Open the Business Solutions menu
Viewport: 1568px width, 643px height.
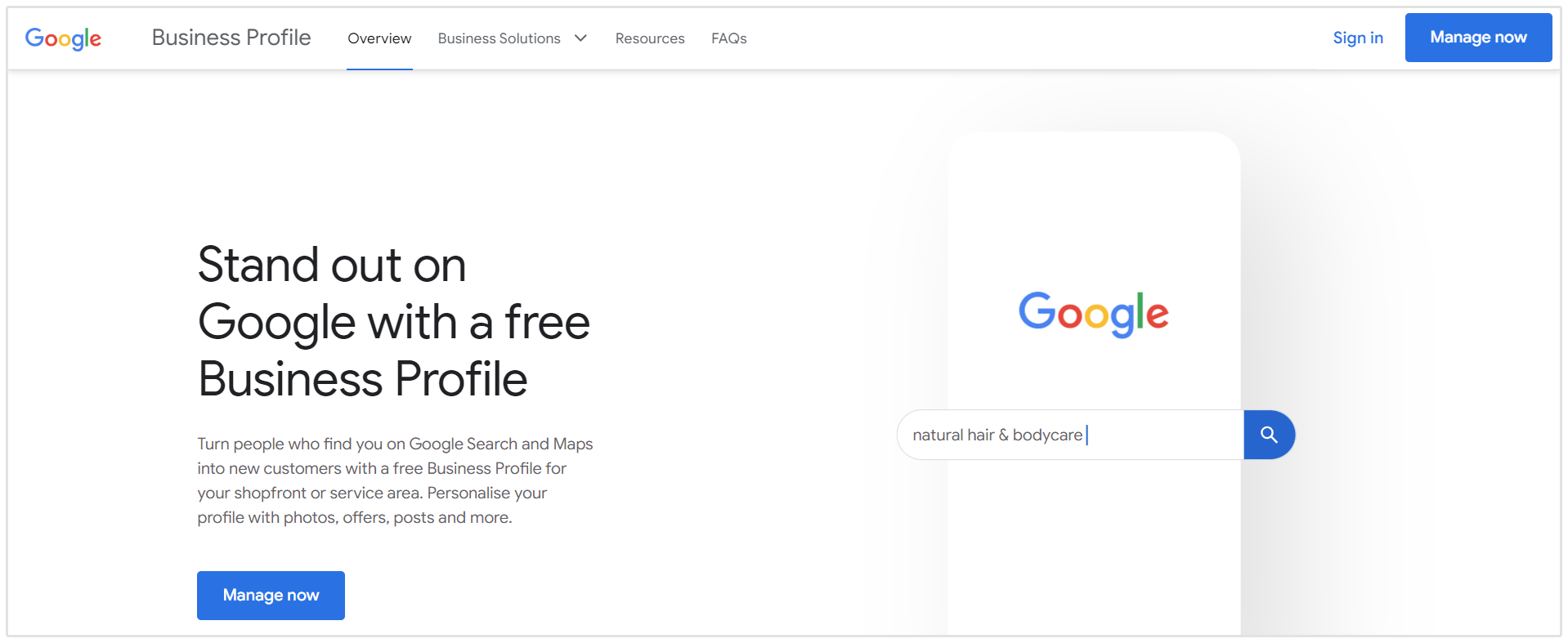(500, 38)
